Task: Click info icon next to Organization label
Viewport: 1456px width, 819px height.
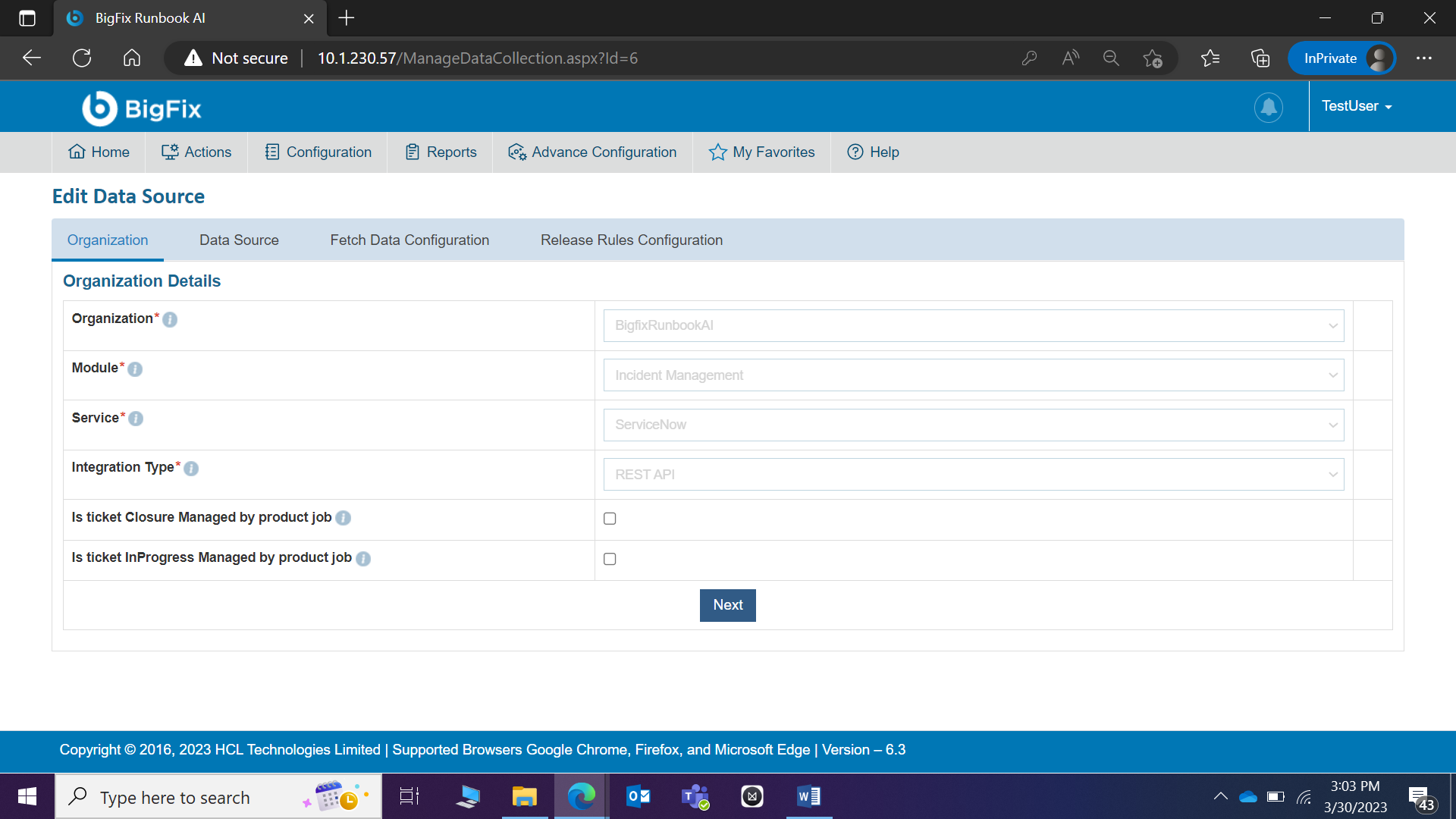Action: pyautogui.click(x=170, y=320)
